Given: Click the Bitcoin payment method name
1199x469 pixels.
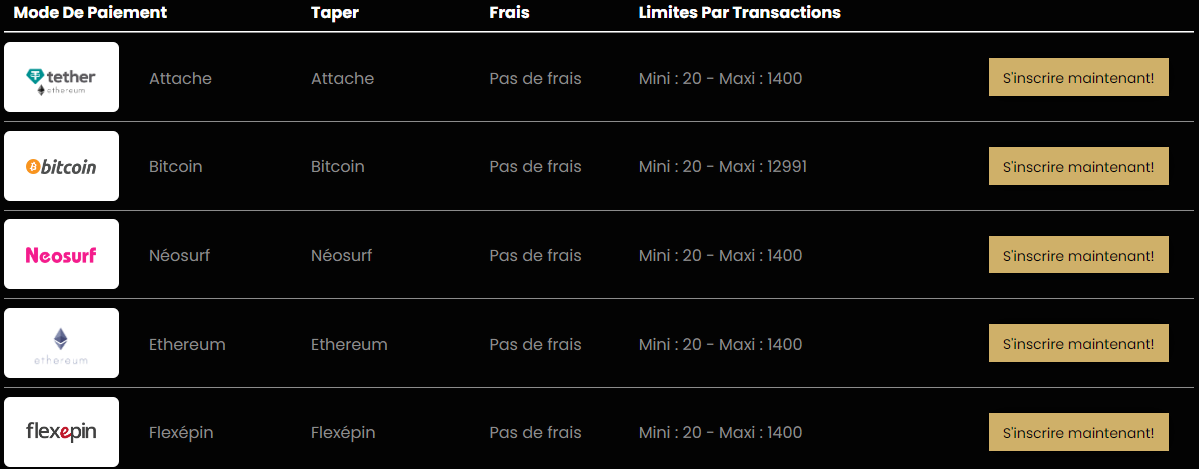Looking at the screenshot, I should coord(175,167).
